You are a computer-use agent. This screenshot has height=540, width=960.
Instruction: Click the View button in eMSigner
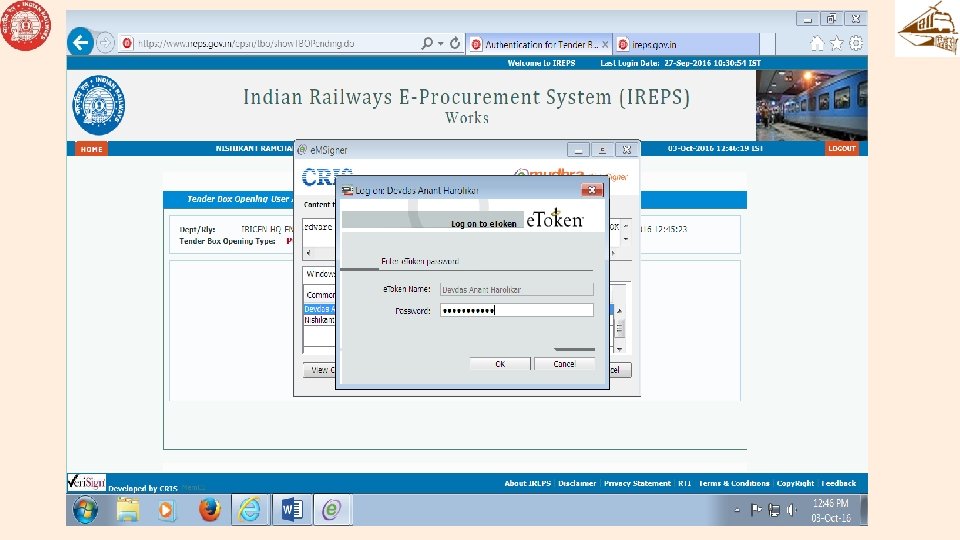click(320, 370)
